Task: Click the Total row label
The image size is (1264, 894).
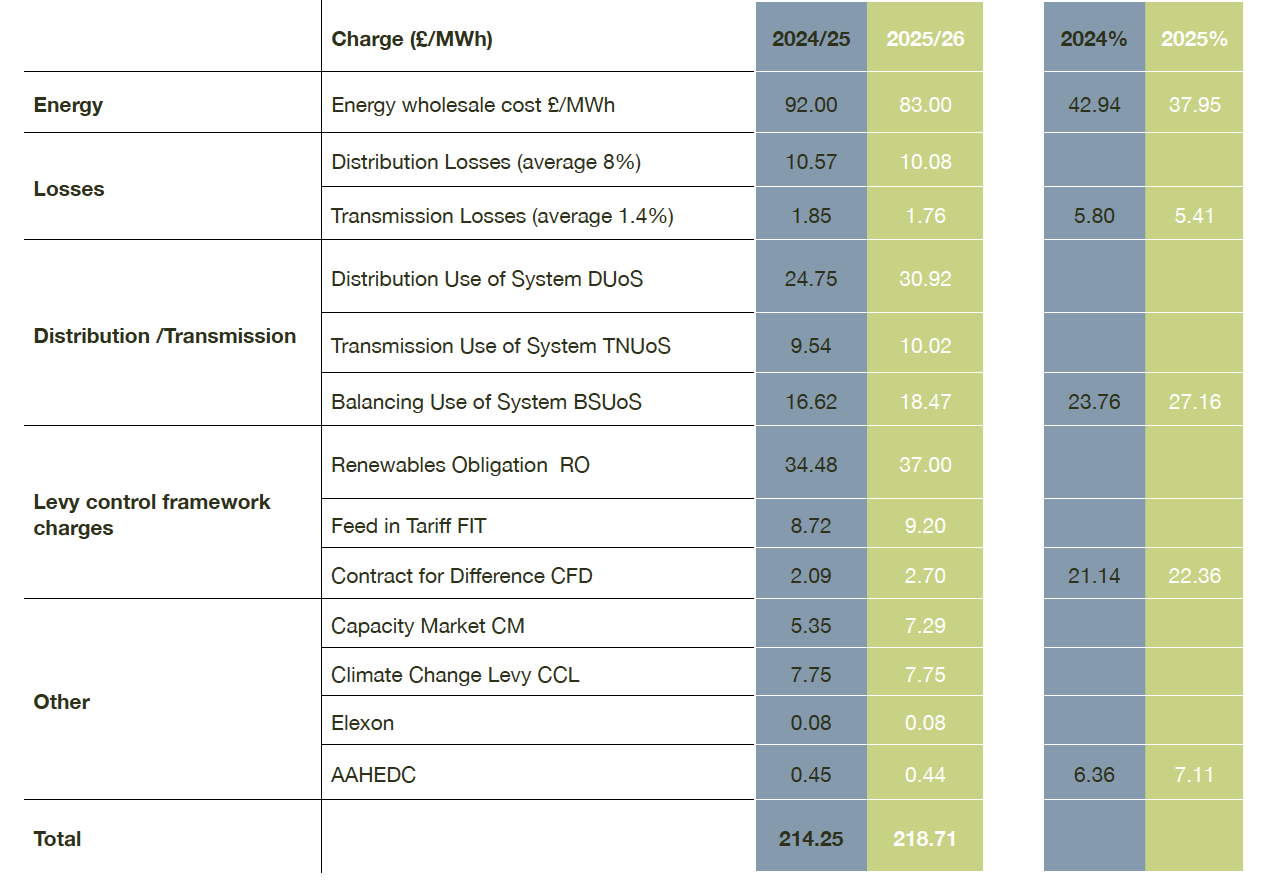Action: click(57, 839)
